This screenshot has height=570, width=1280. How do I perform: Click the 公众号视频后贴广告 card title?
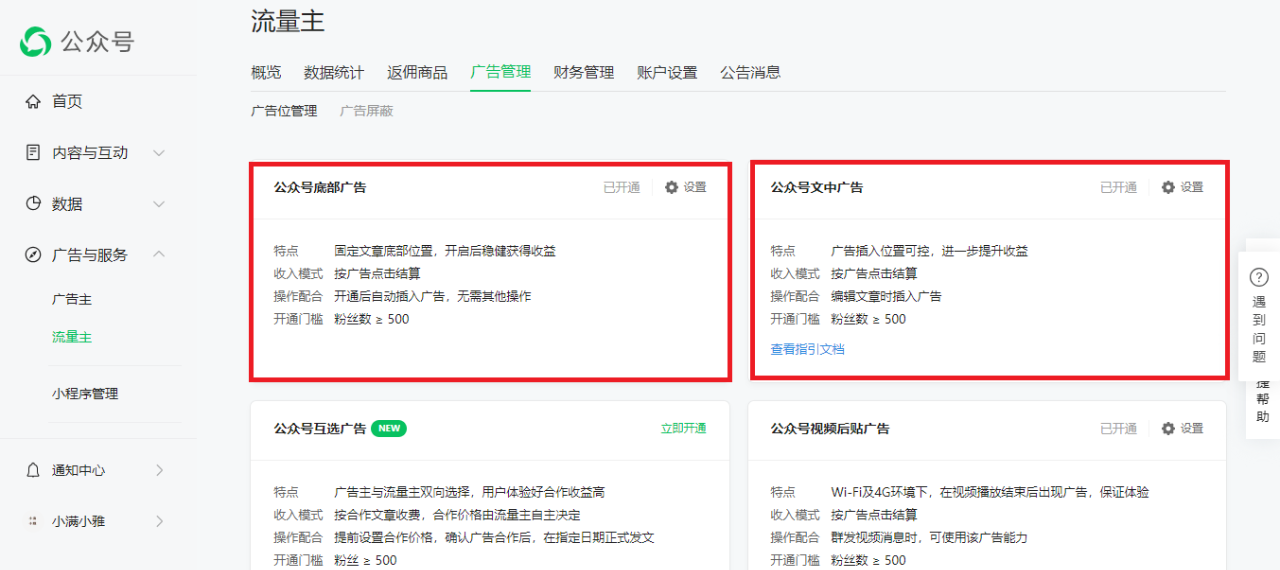(x=830, y=428)
